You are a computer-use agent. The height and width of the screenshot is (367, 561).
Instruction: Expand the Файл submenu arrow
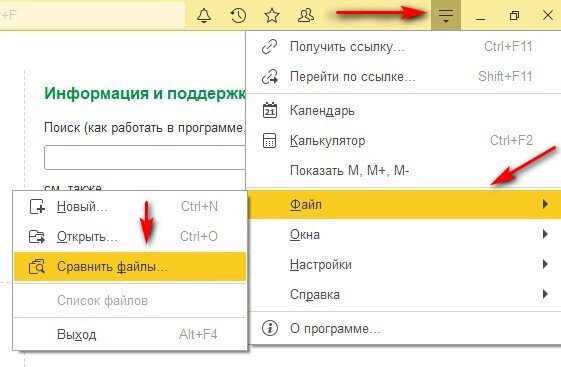point(545,204)
